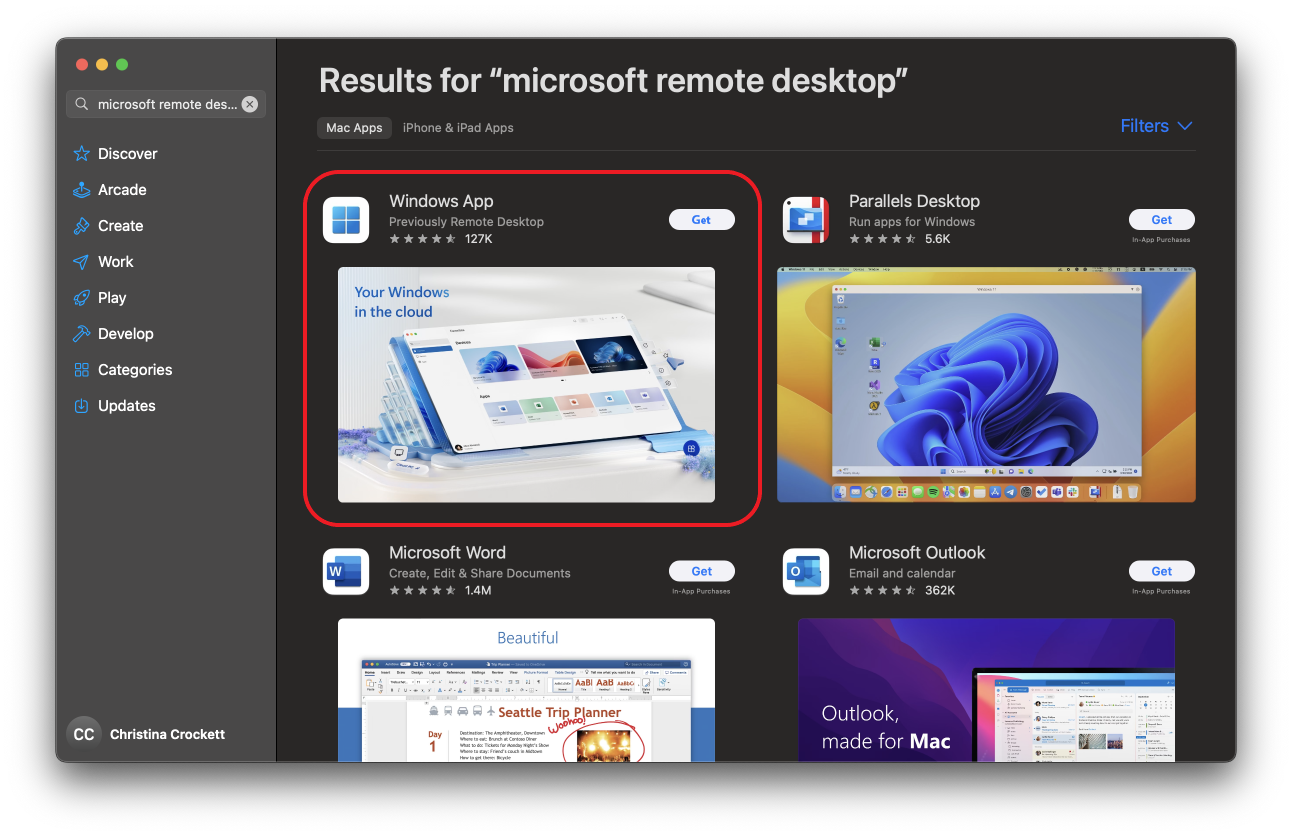Open the Windows App screenshot preview
Image resolution: width=1292 pixels, height=836 pixels.
[x=526, y=384]
